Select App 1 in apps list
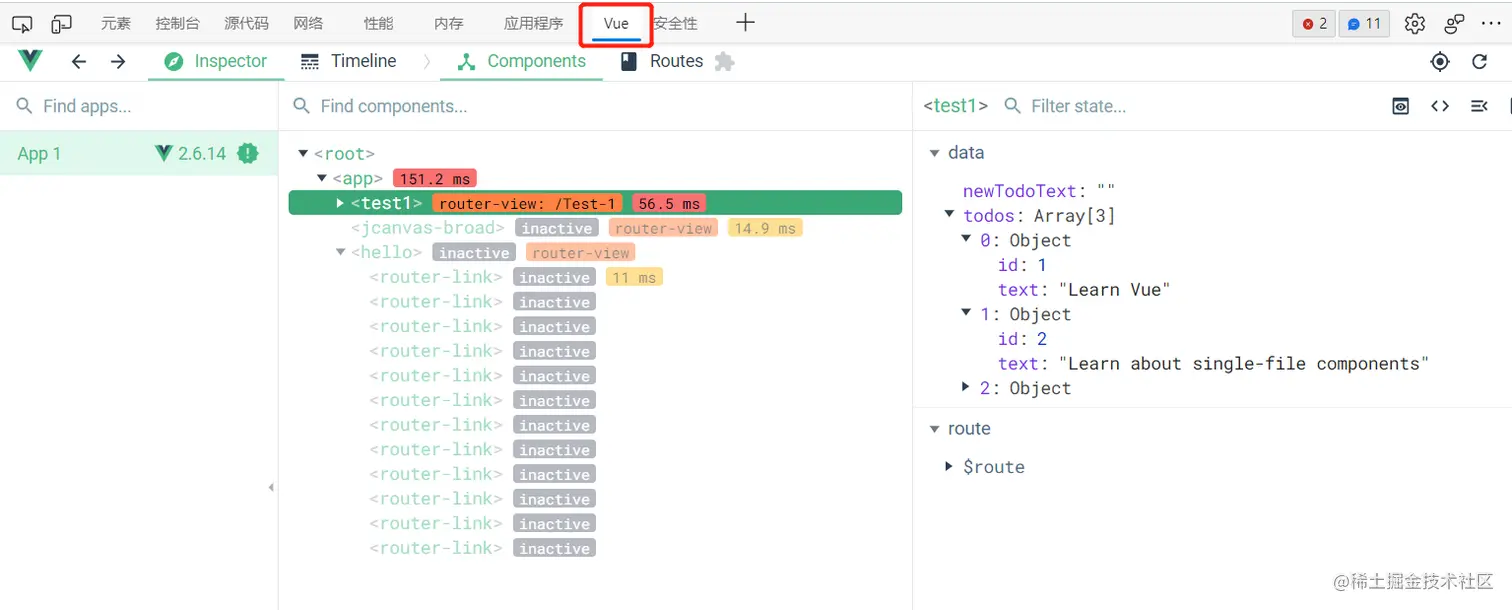 139,154
